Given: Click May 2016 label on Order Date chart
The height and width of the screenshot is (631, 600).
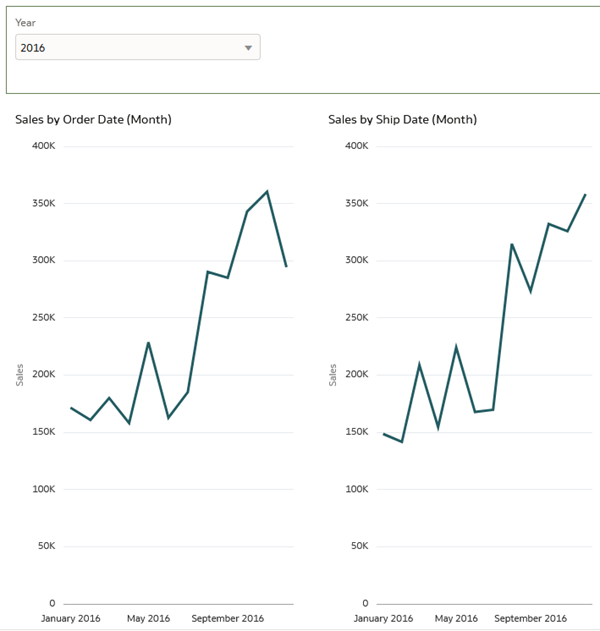Looking at the screenshot, I should (x=148, y=618).
